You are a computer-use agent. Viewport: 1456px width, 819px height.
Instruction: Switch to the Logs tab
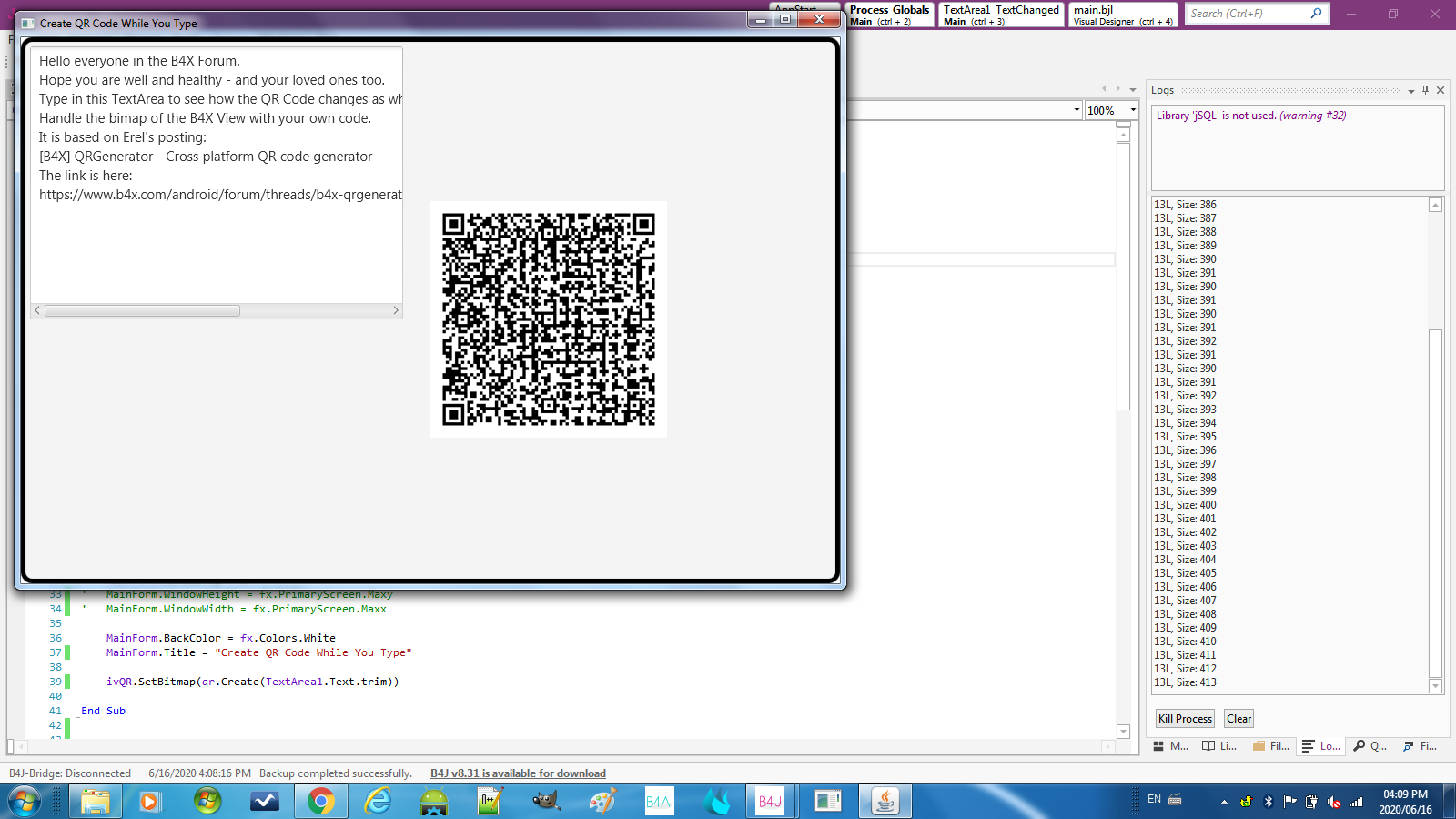pos(1320,746)
